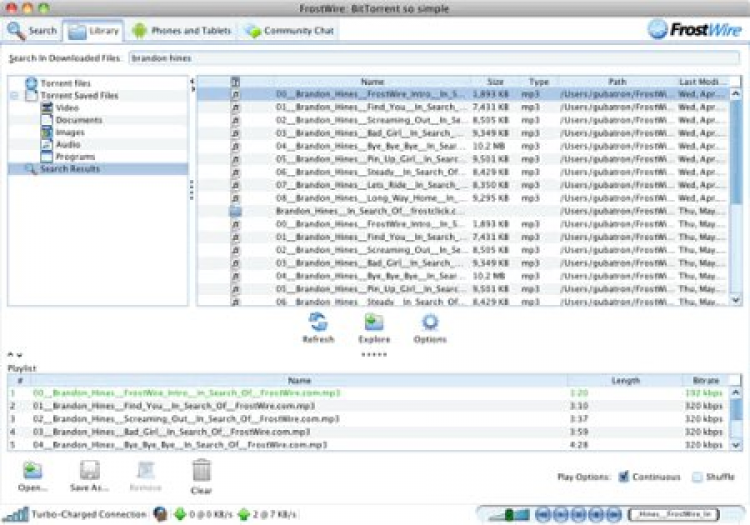Click the now-playing song progress display
750x525 pixels.
pos(673,514)
